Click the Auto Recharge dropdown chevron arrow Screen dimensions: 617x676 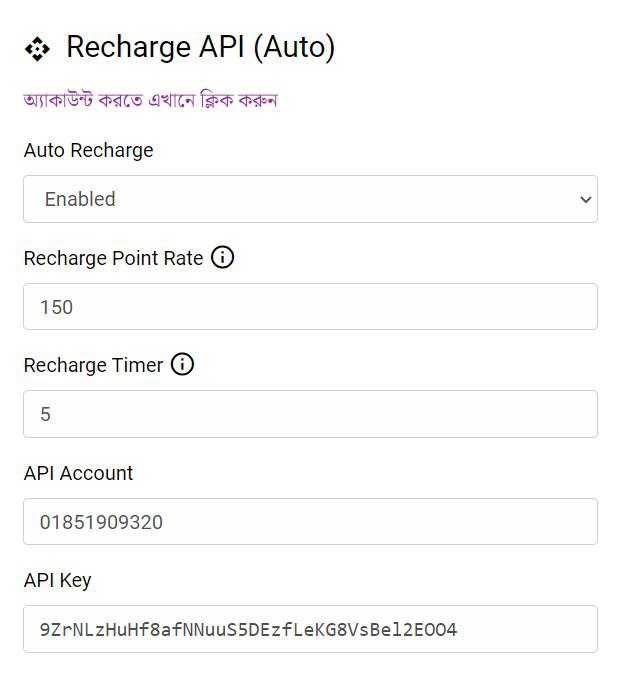(x=585, y=199)
